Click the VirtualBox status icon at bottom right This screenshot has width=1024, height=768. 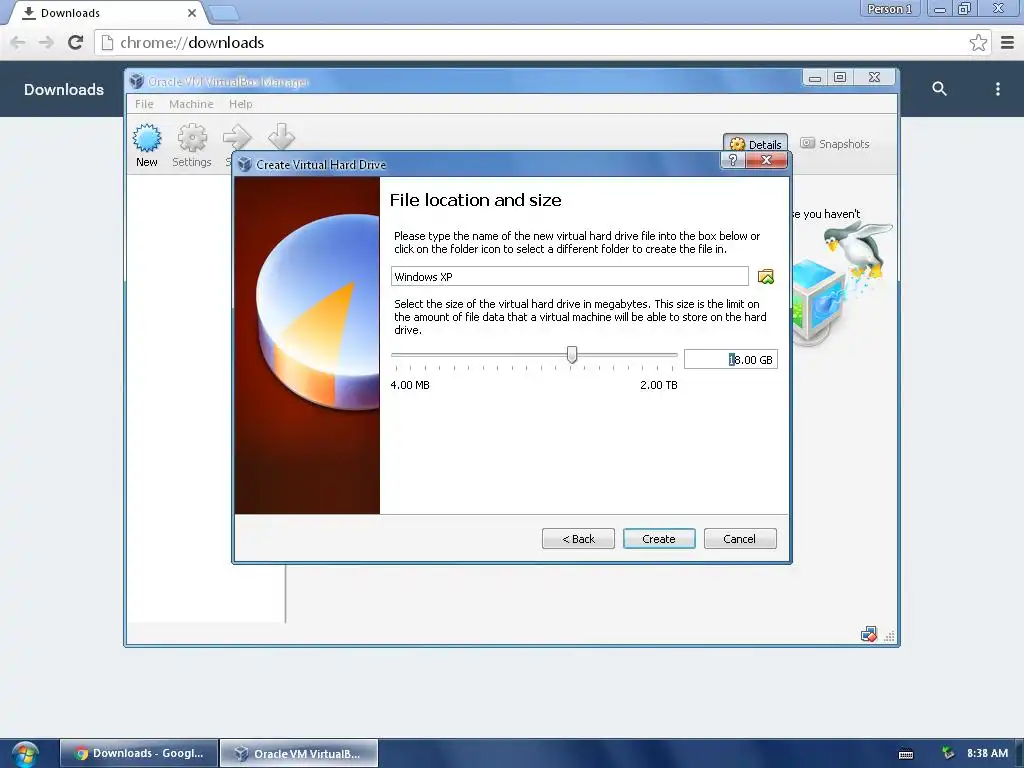click(x=869, y=634)
